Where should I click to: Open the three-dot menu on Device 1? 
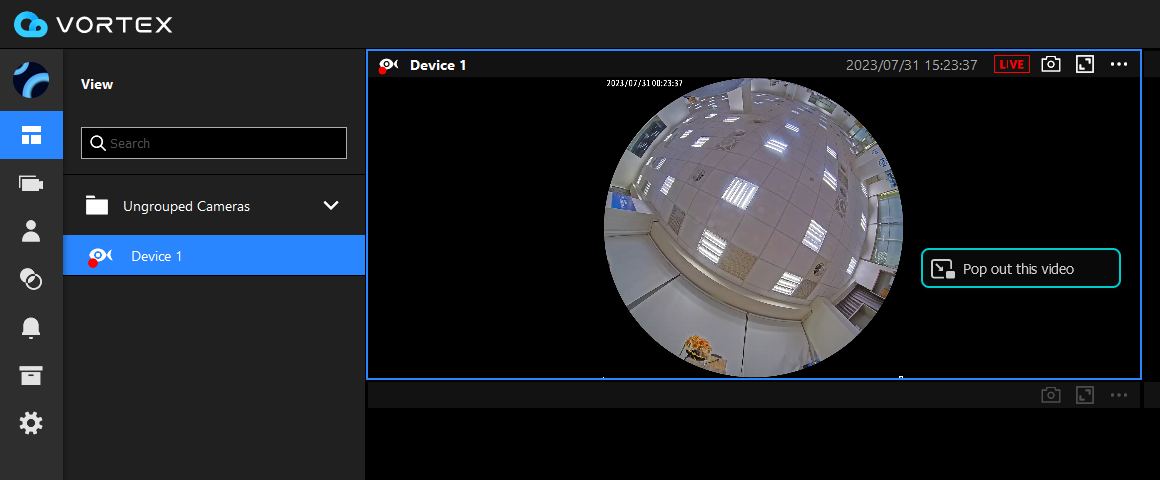tap(1118, 64)
